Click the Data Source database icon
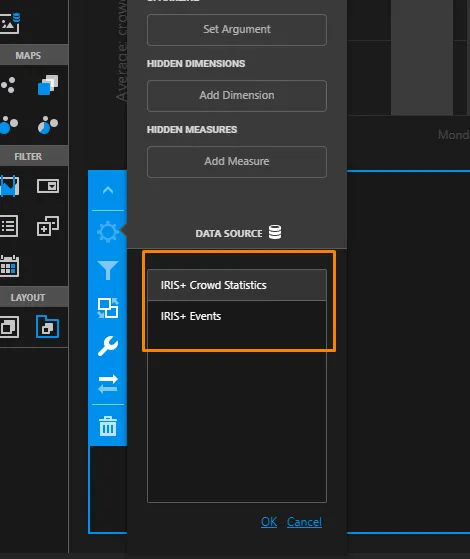The height and width of the screenshot is (559, 470). pyautogui.click(x=275, y=232)
